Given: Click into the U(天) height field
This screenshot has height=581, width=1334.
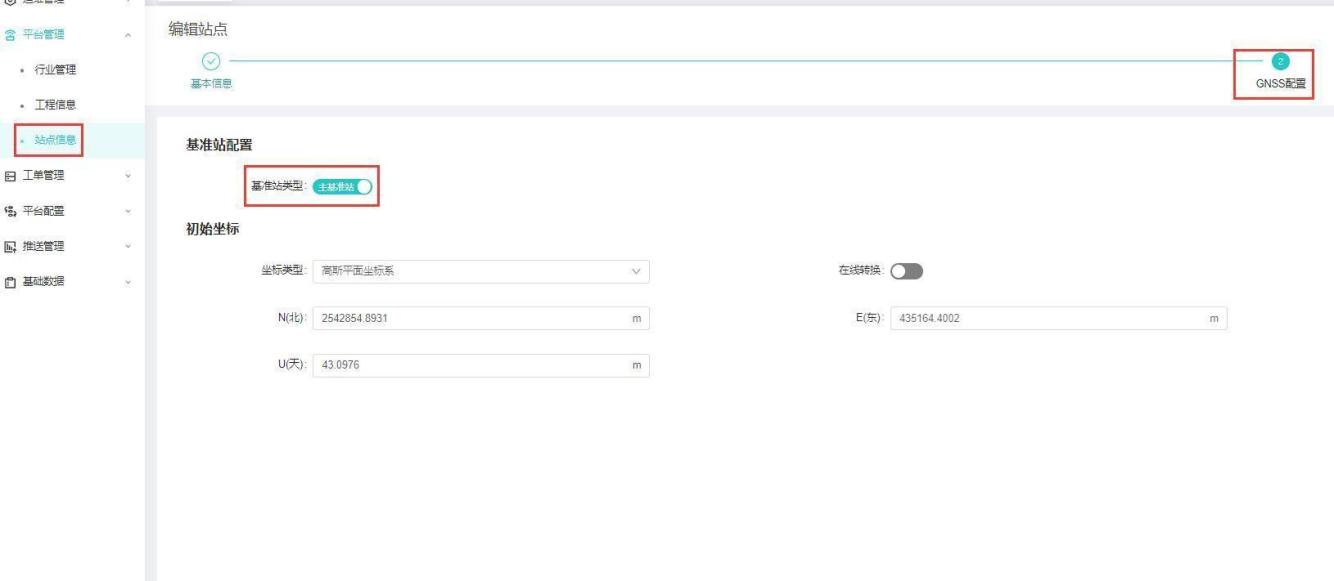Looking at the screenshot, I should coord(470,365).
